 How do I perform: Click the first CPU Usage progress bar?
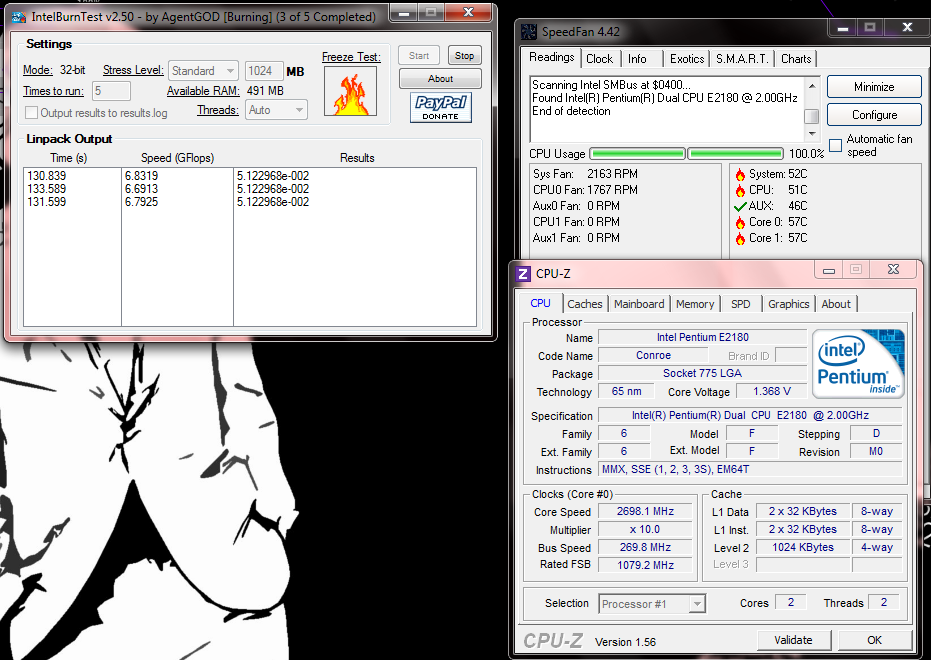coord(637,154)
